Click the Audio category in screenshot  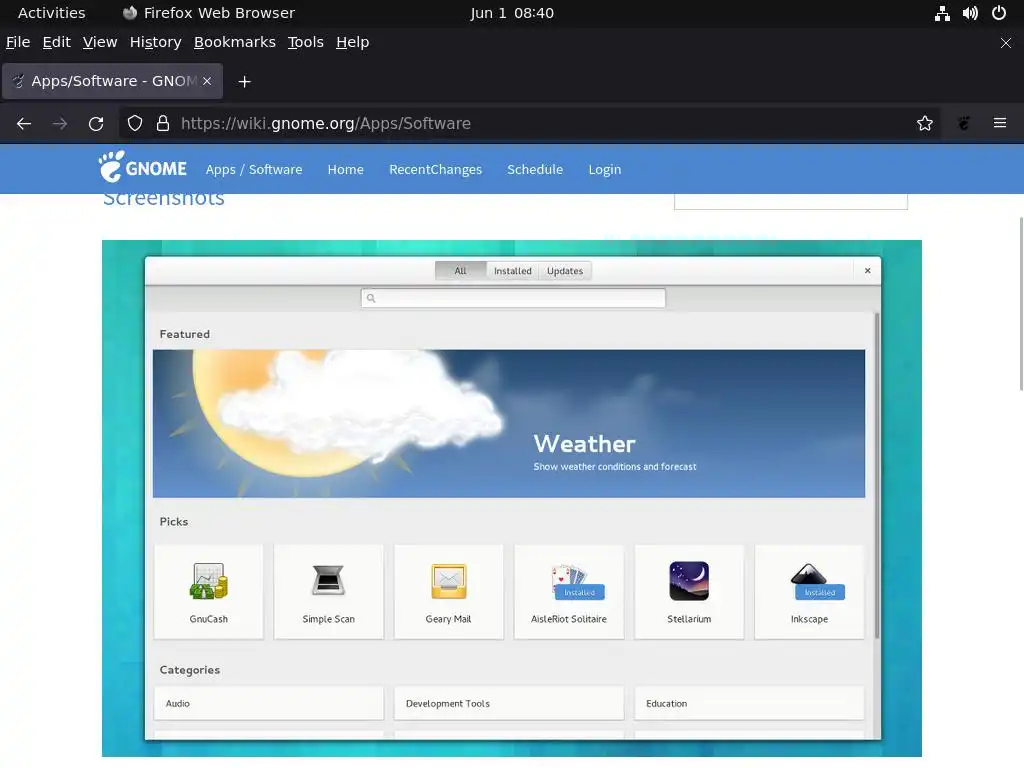coord(269,703)
